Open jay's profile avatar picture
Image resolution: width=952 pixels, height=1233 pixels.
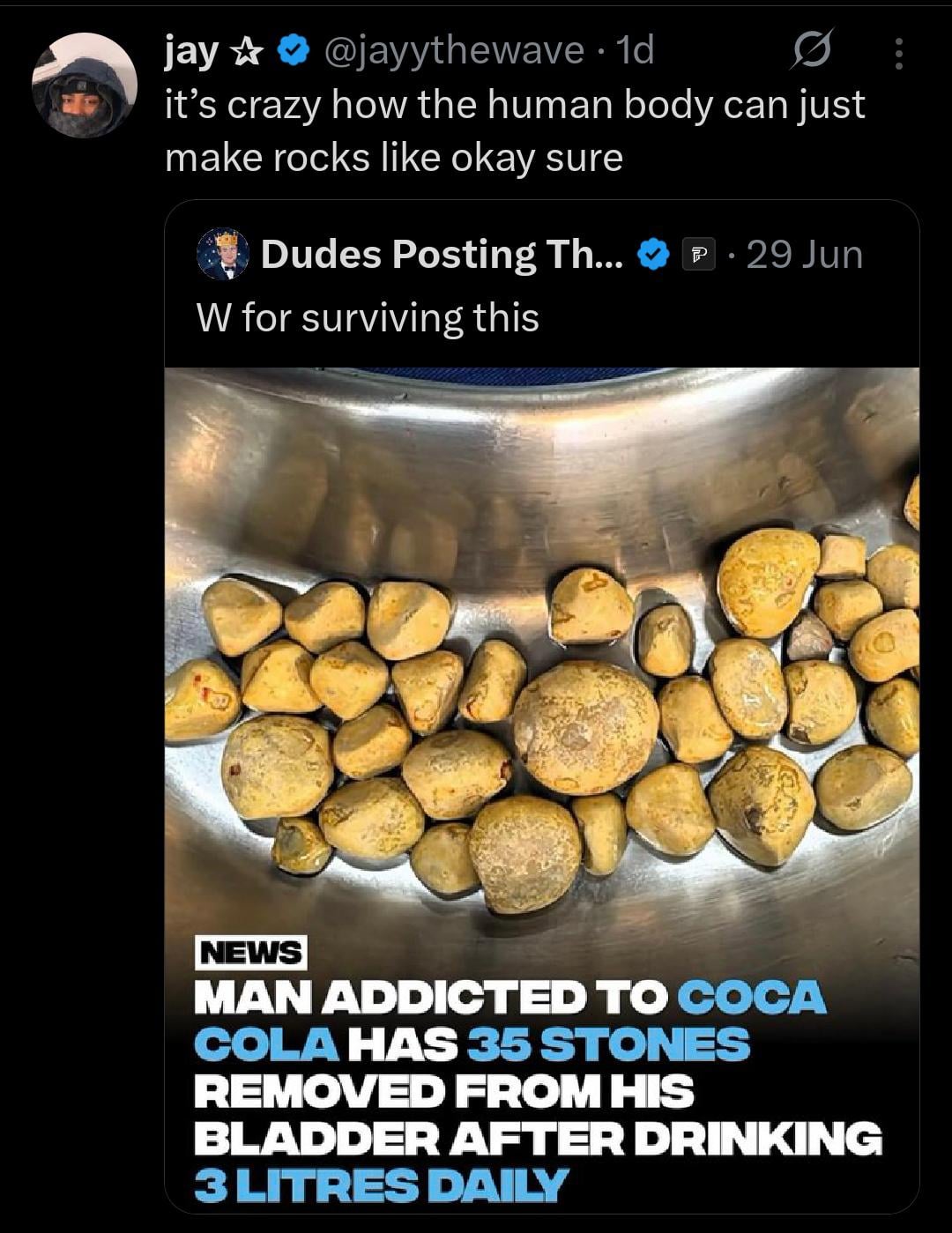85,85
